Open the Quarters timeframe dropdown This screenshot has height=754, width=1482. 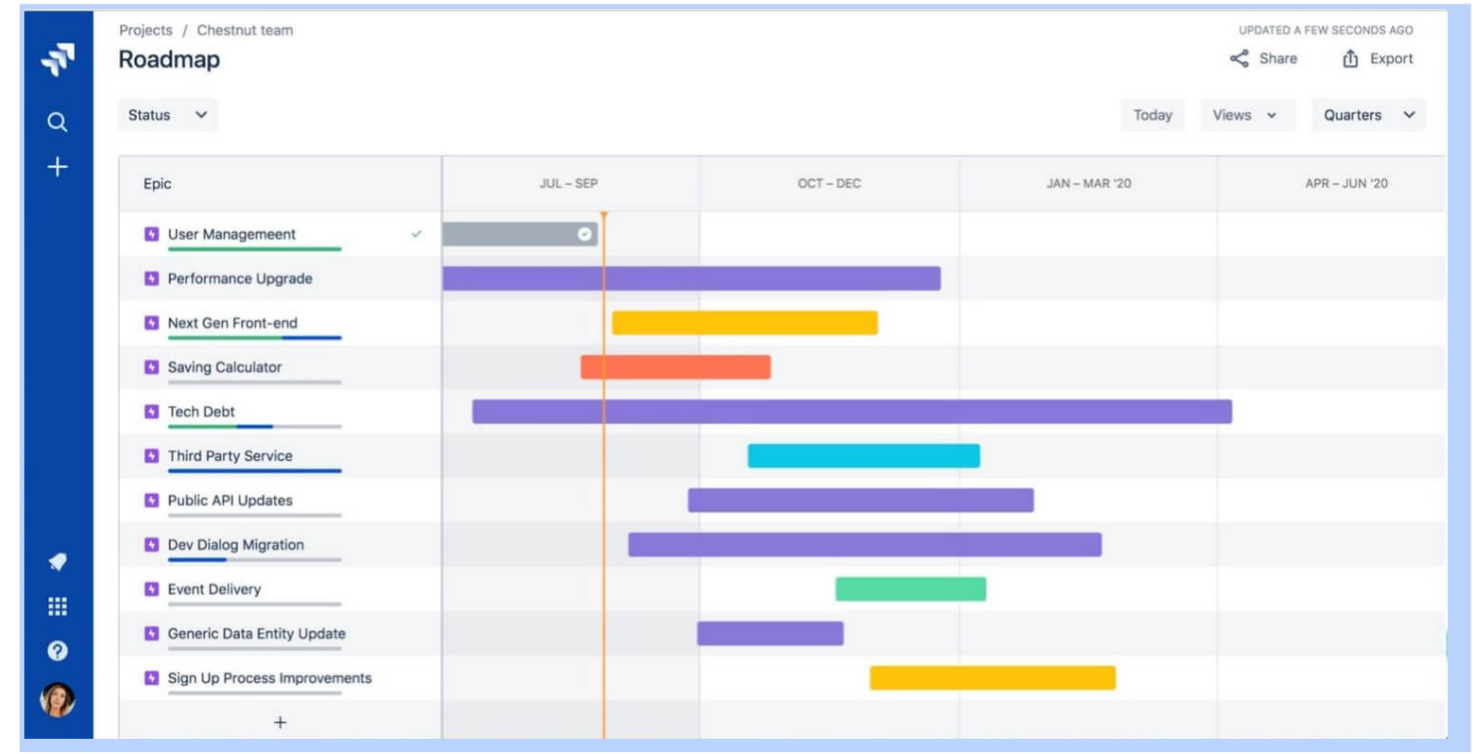1368,115
